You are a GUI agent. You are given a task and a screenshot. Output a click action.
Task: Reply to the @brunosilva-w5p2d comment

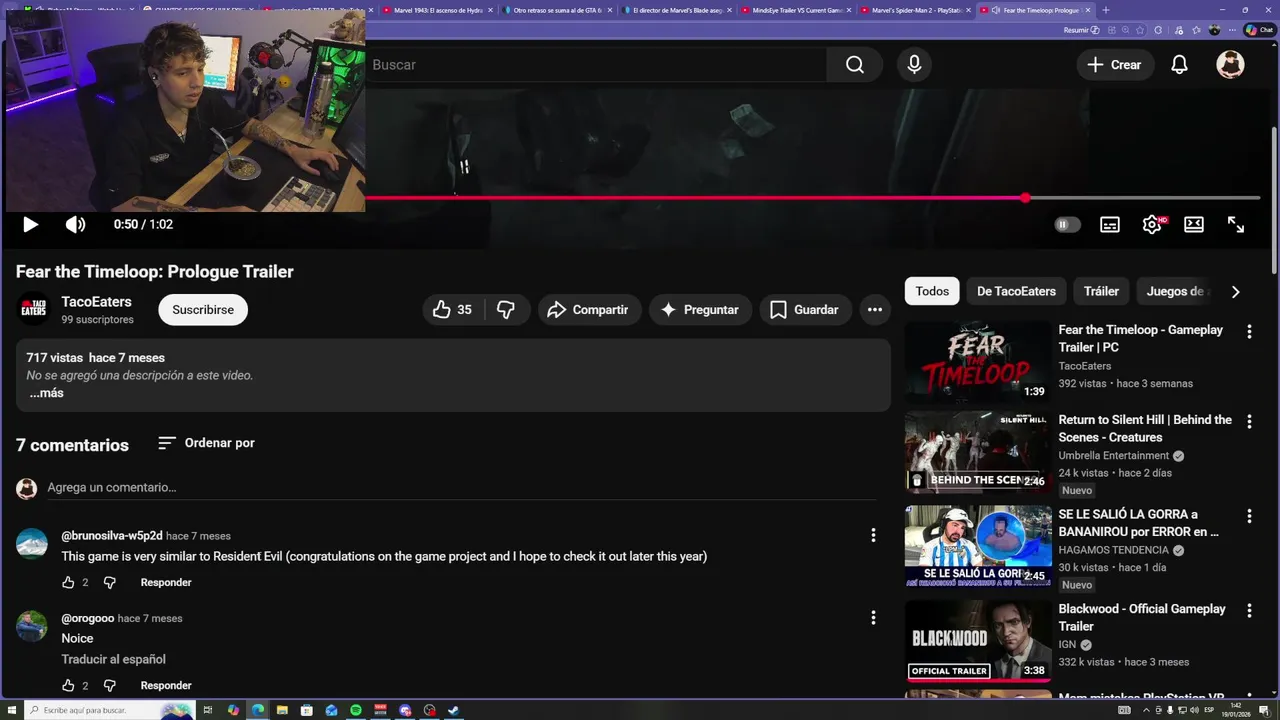166,582
